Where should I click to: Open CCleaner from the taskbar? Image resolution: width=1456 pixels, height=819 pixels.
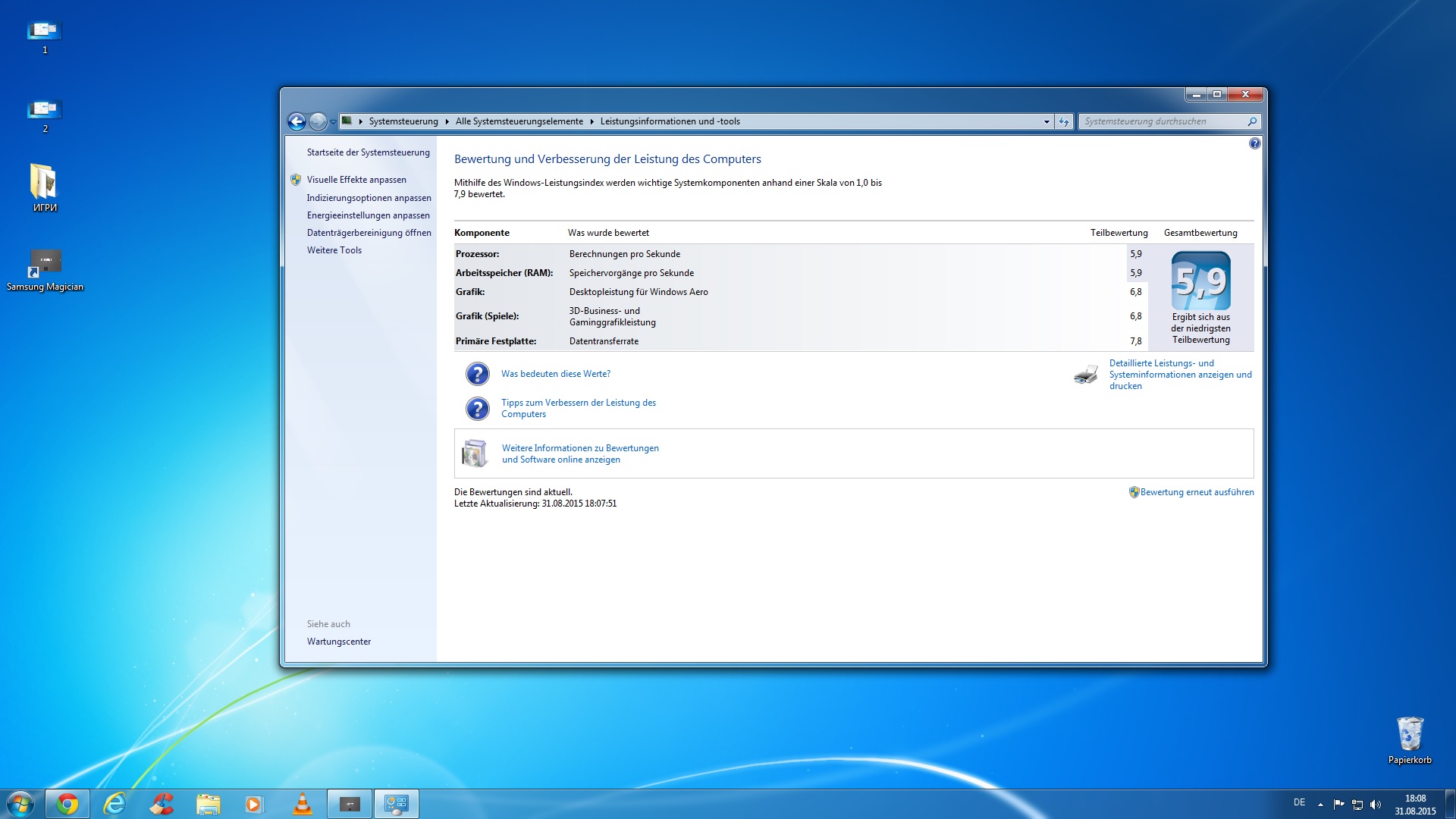point(162,804)
